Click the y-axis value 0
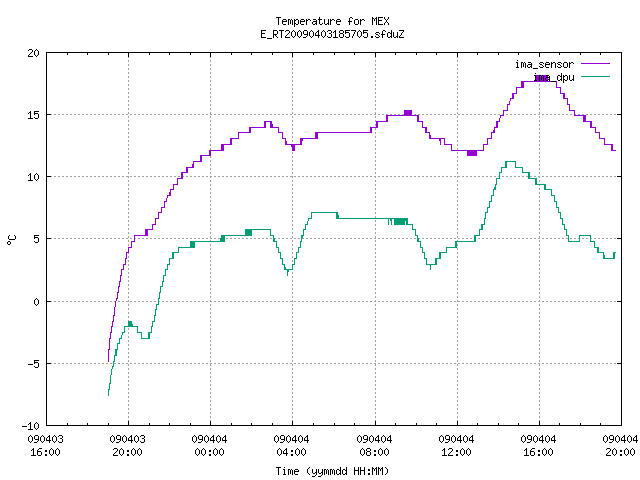The image size is (640, 480). tap(37, 302)
